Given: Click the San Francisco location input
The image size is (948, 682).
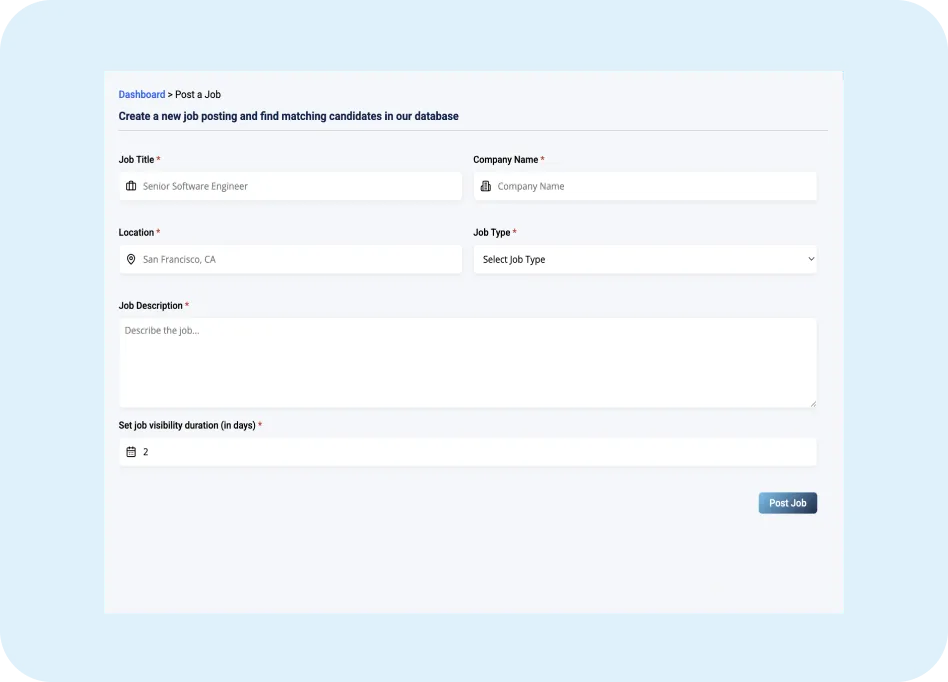Looking at the screenshot, I should pyautogui.click(x=290, y=259).
